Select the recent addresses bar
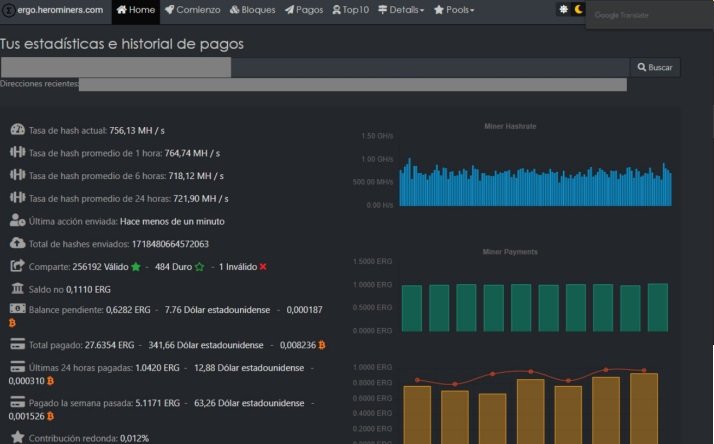 pos(352,85)
